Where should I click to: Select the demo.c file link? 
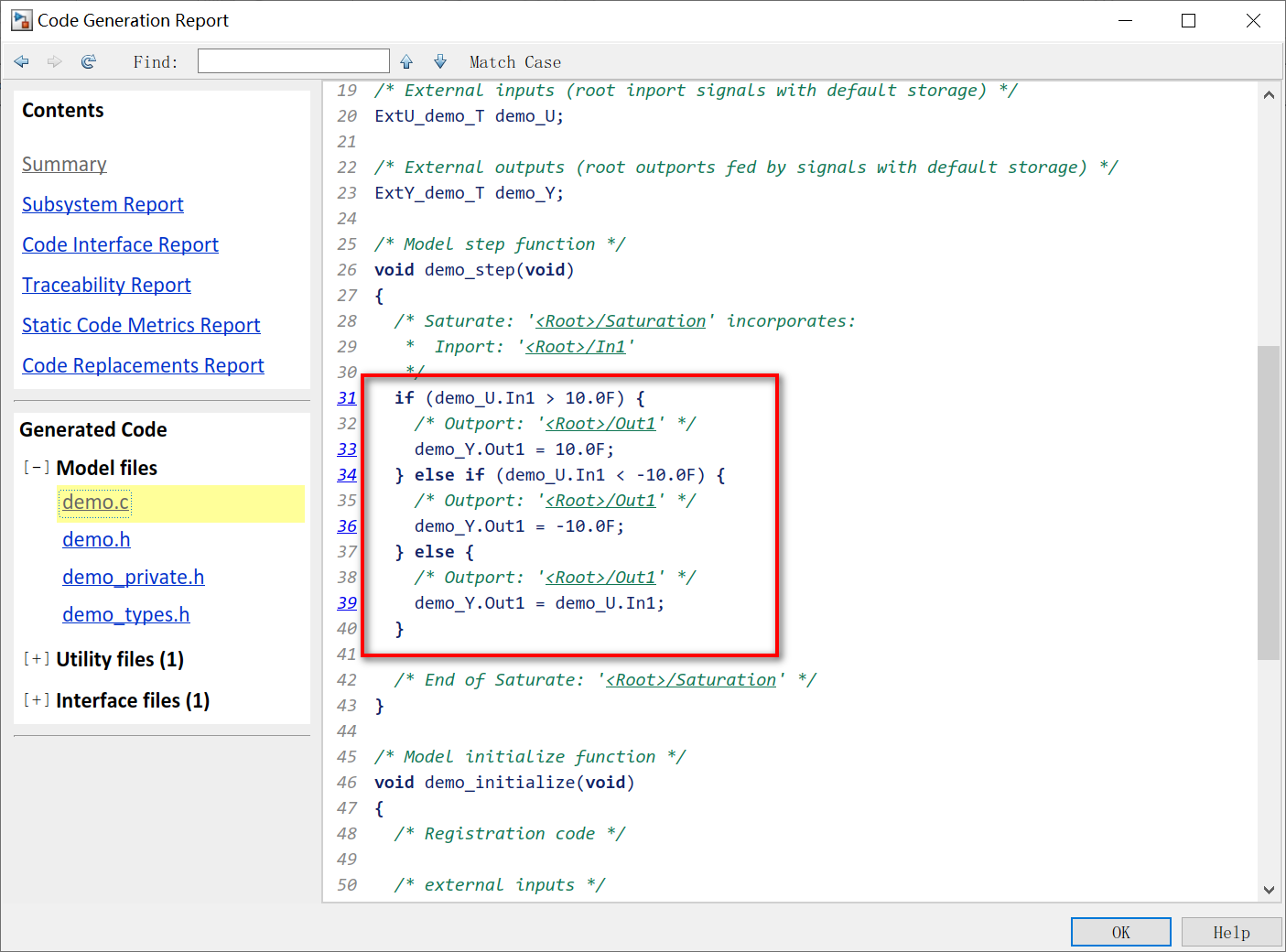pyautogui.click(x=96, y=502)
